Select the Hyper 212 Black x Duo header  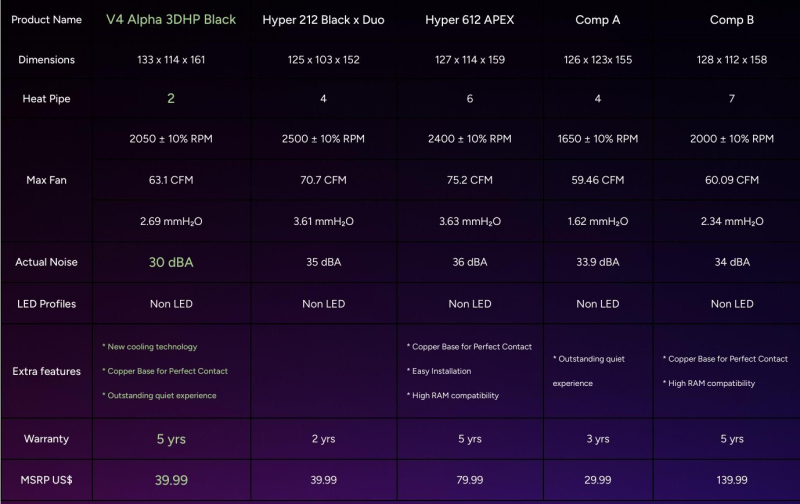point(323,20)
